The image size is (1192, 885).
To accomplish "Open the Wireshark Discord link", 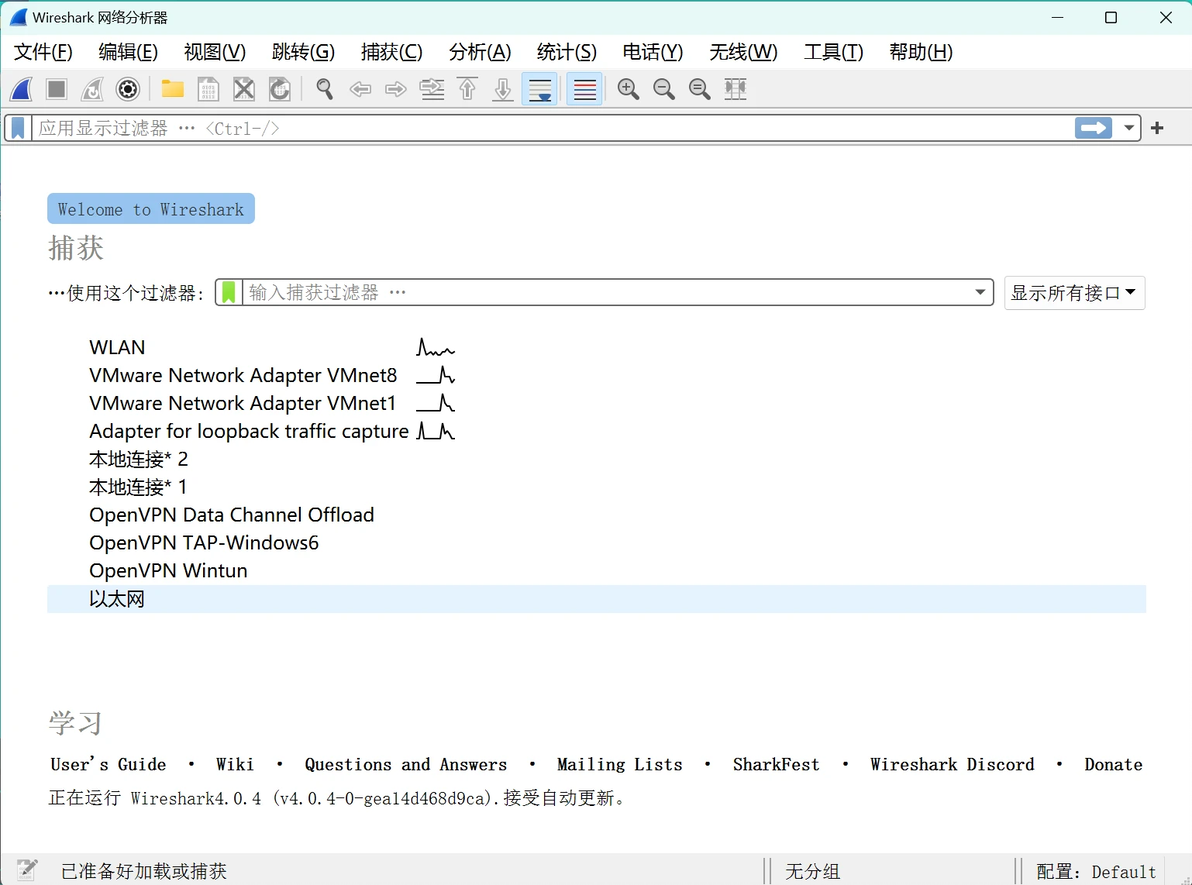I will click(953, 764).
